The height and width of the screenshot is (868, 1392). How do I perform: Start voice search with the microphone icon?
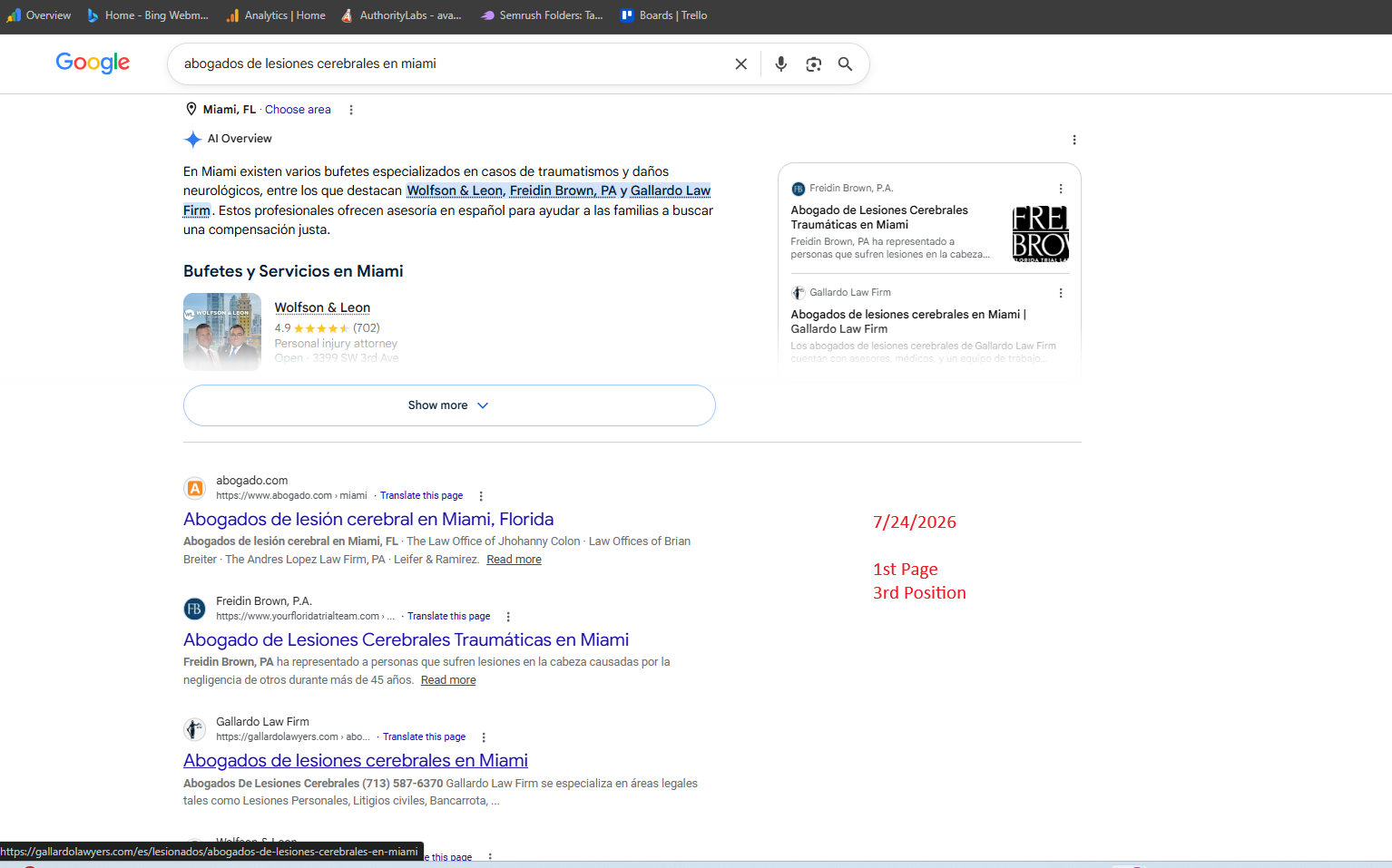tap(781, 64)
